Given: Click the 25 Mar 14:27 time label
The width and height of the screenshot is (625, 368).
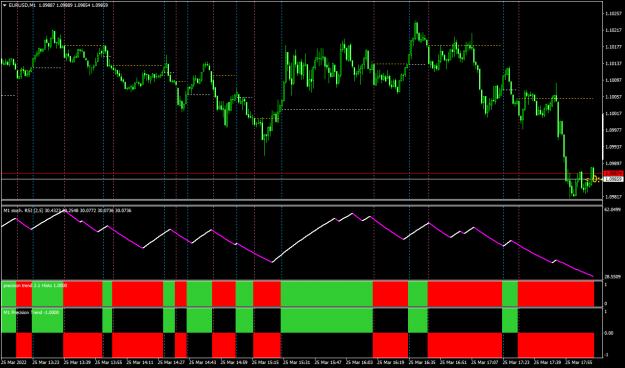Looking at the screenshot, I should click(171, 363).
